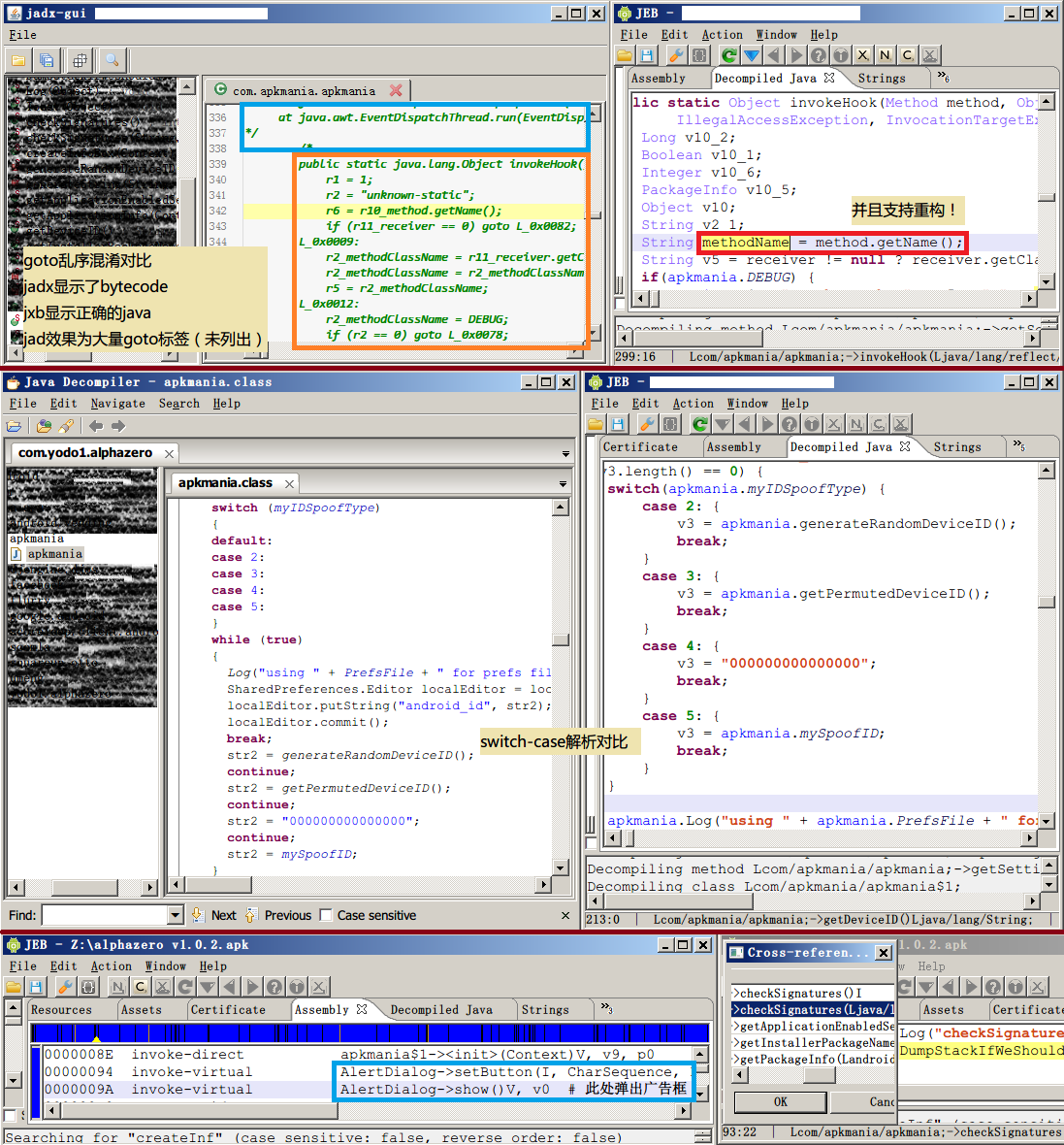Open com.yodo1.alphazero tab list dropdown
The image size is (1064, 1145).
tap(565, 454)
